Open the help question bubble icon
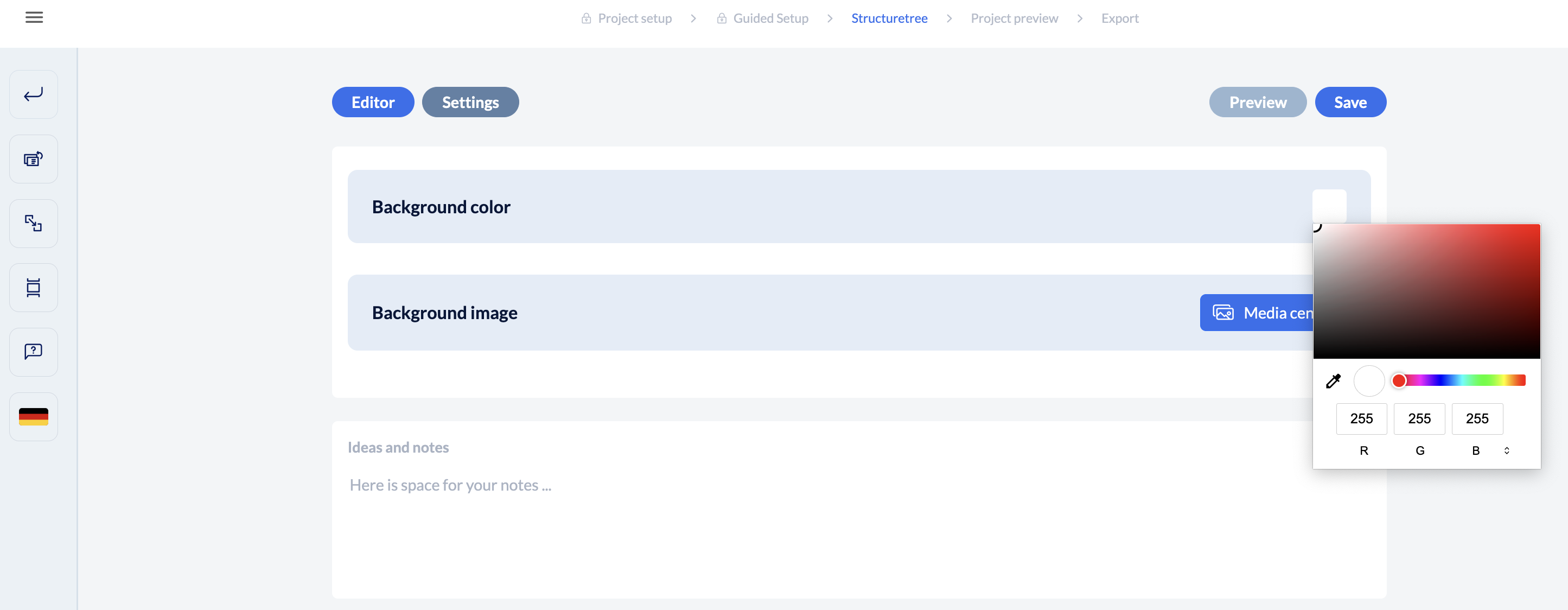1568x610 pixels. pyautogui.click(x=34, y=352)
